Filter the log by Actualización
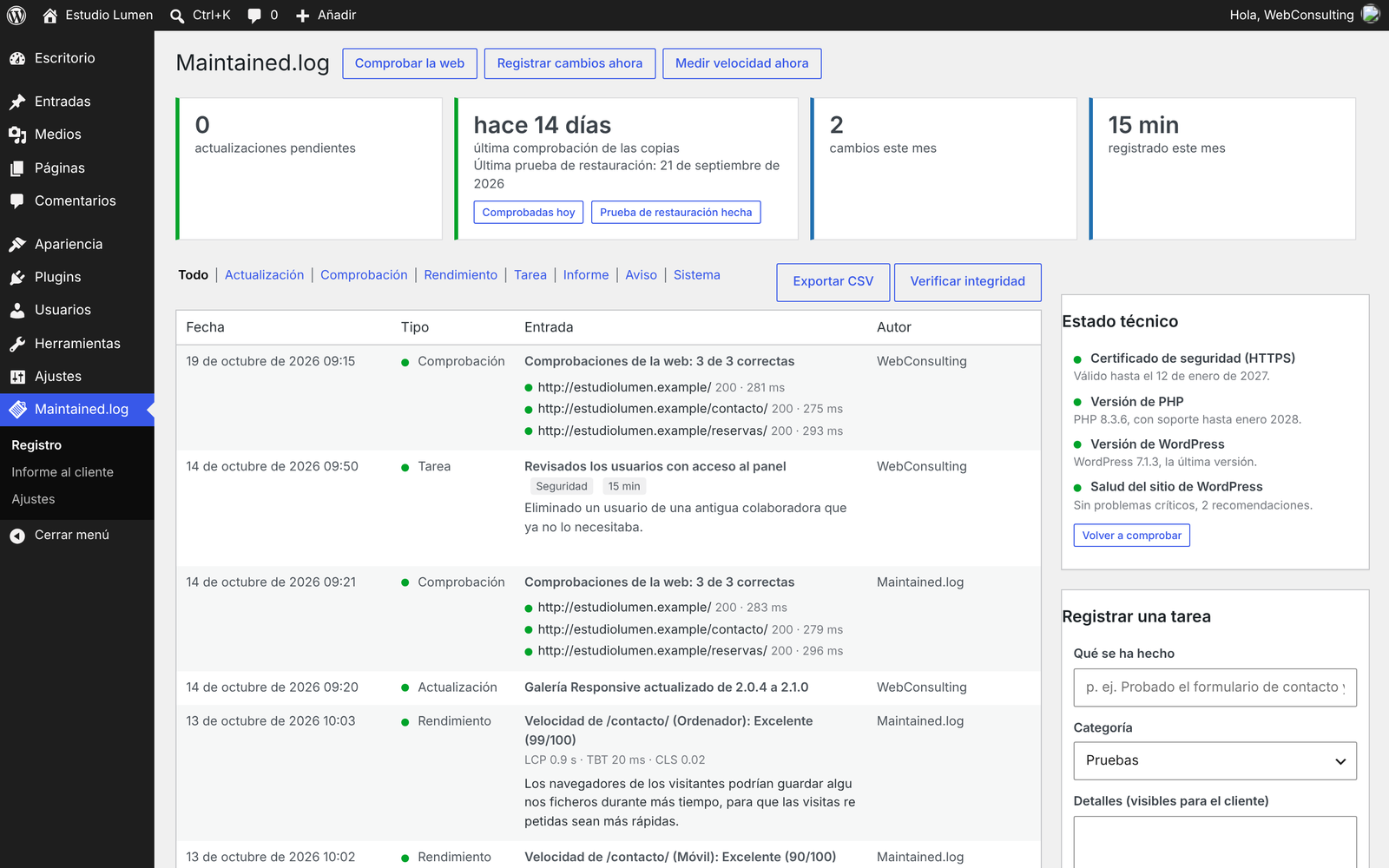 (x=264, y=275)
